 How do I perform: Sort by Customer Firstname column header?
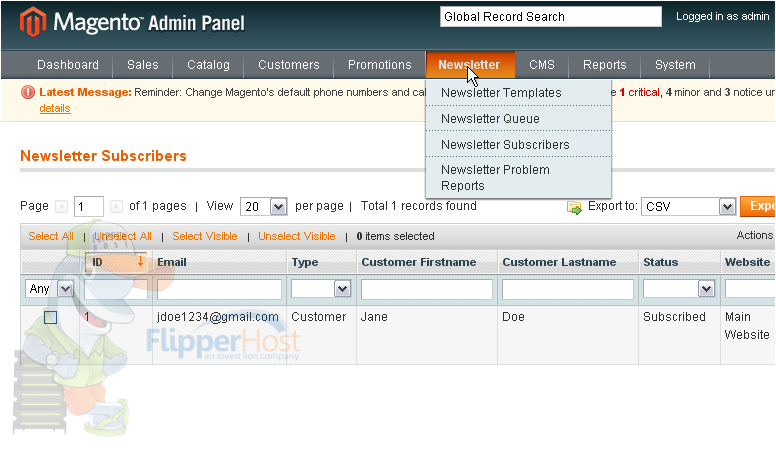(419, 262)
